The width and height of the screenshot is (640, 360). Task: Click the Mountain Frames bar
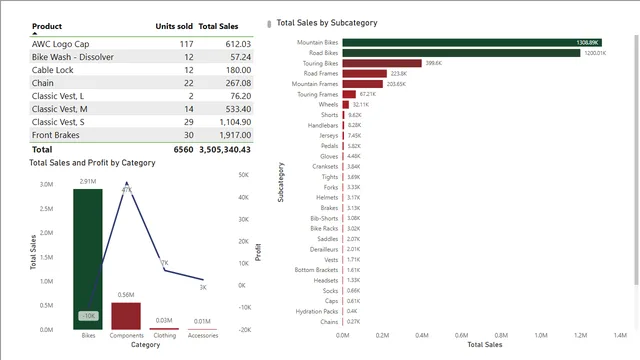click(x=362, y=84)
